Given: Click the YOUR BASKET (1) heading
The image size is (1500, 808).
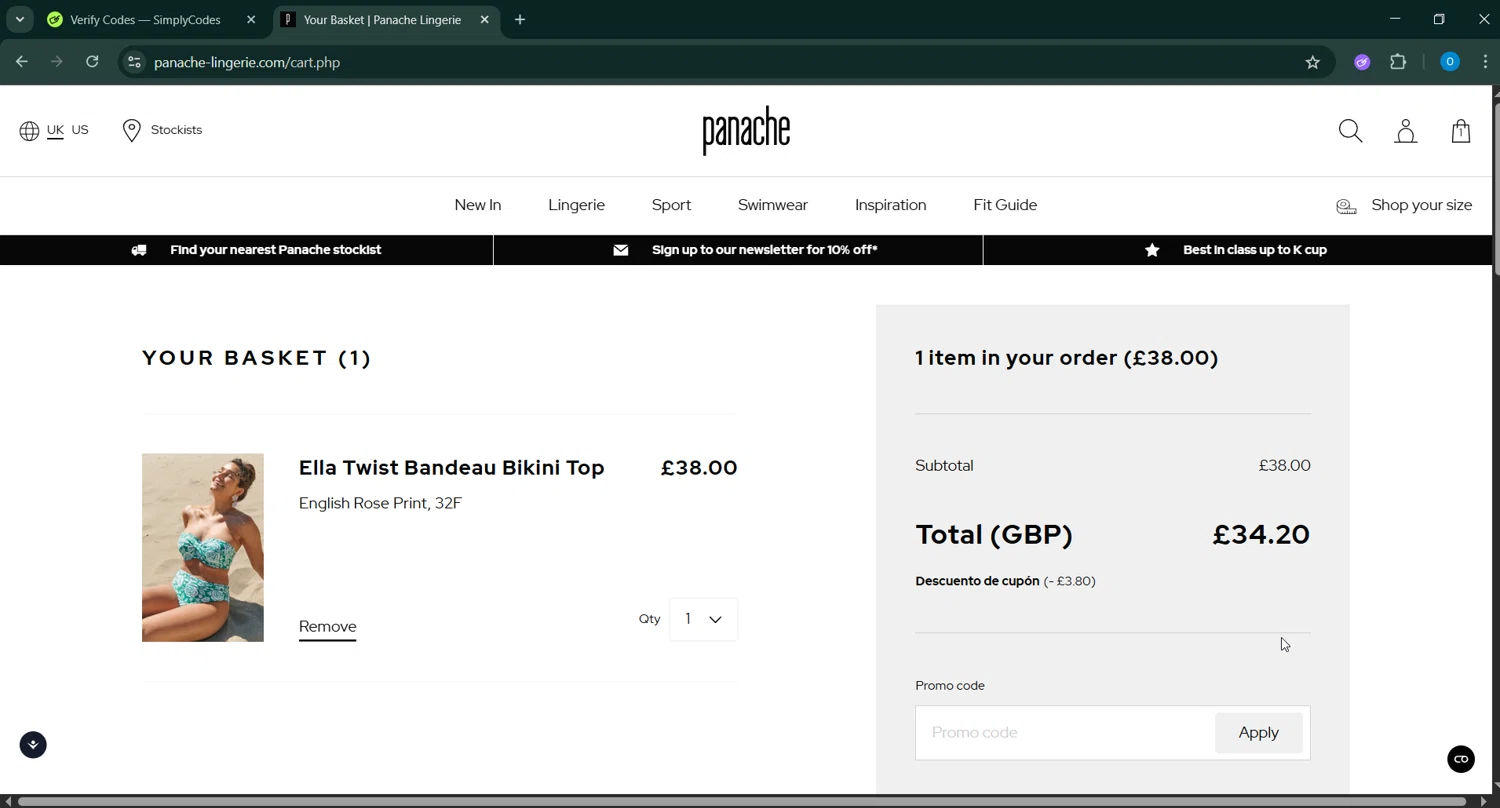Looking at the screenshot, I should click(256, 358).
